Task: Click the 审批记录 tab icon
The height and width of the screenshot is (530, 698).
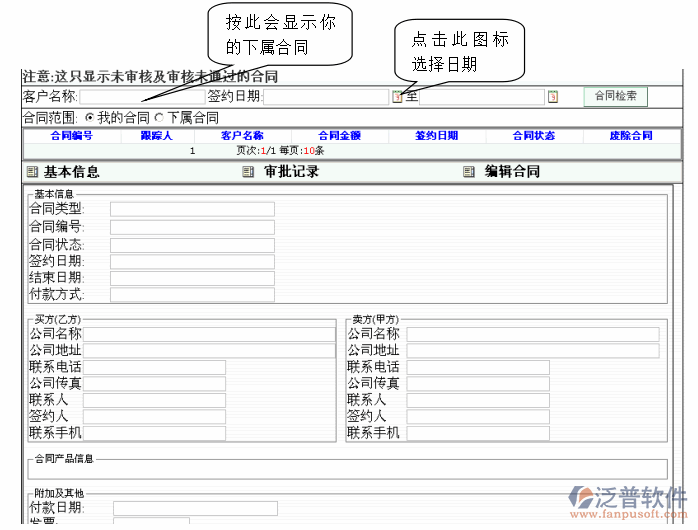Action: (248, 172)
